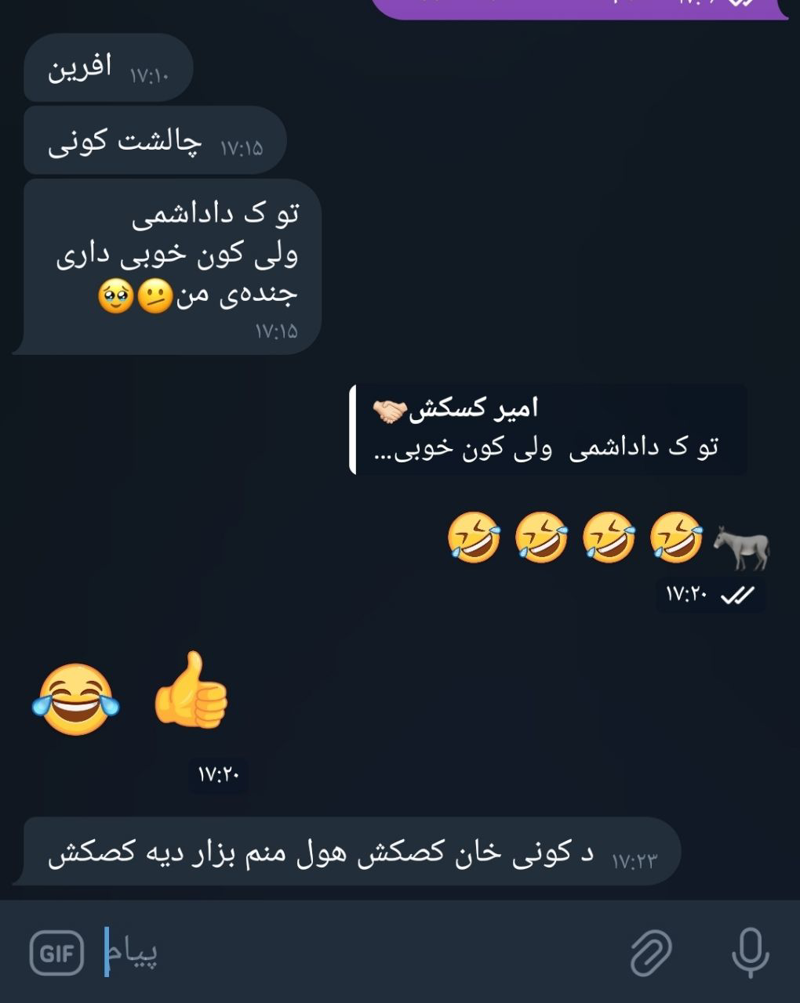Select the message 'افرین'
Viewport: 800px width, 1003px height.
pyautogui.click(x=108, y=68)
